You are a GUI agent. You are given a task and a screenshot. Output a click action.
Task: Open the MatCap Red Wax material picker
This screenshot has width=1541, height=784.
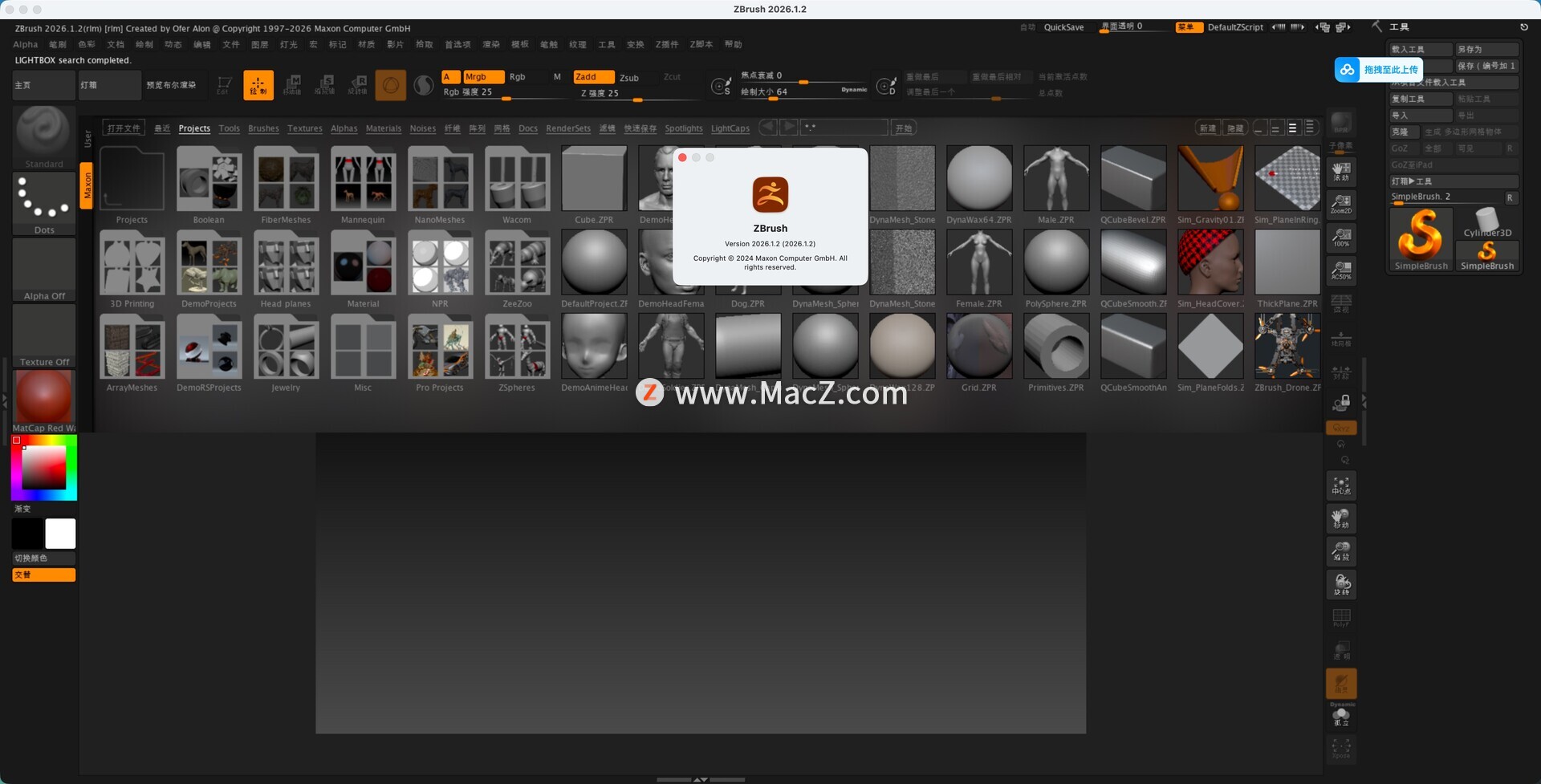(43, 398)
